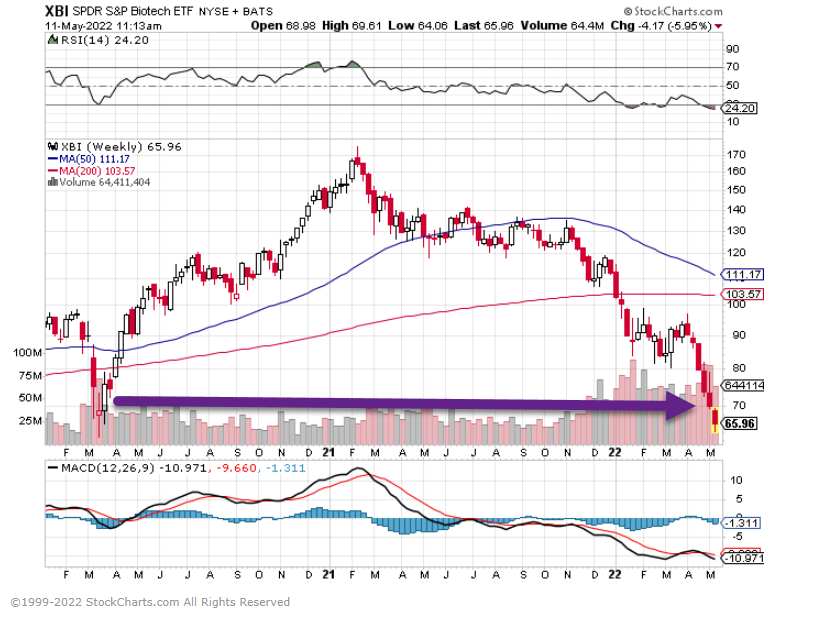Click the 170 price axis label
The width and height of the screenshot is (821, 619).
coord(736,154)
